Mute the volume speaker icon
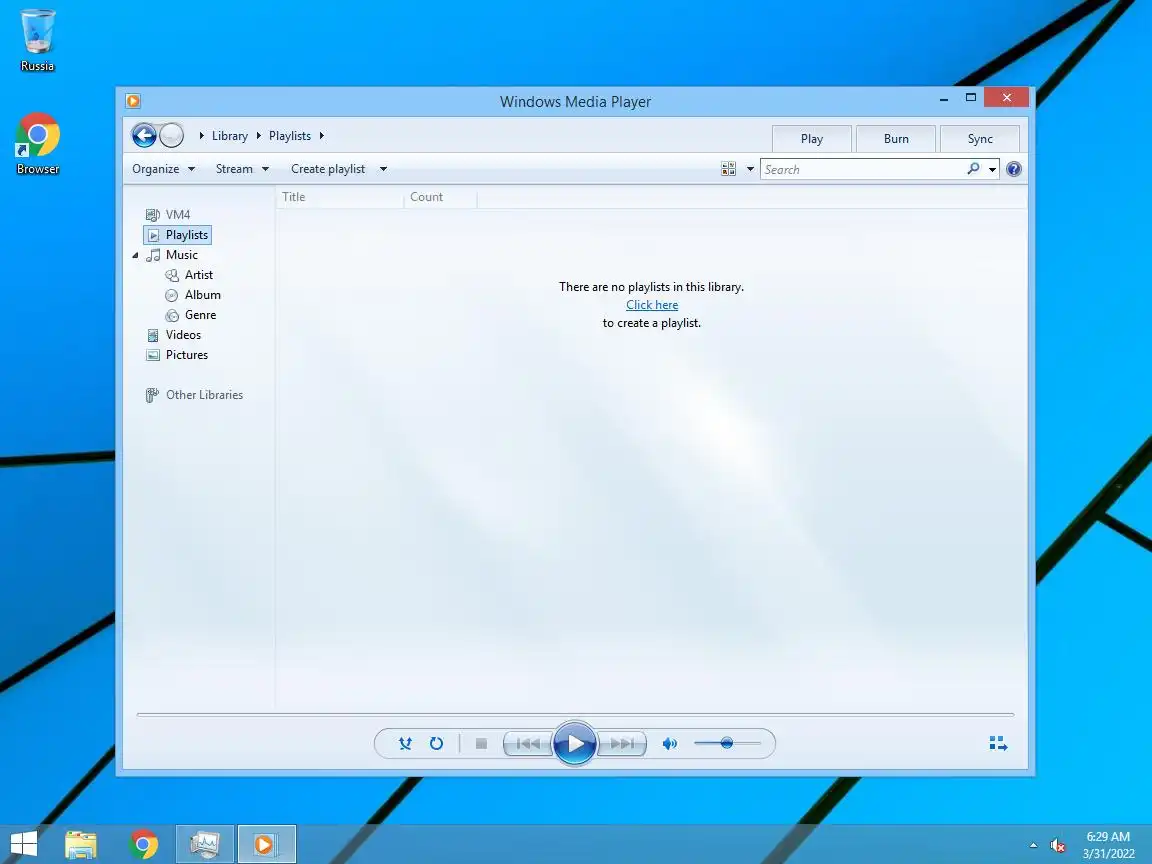The width and height of the screenshot is (1152, 864). click(669, 744)
